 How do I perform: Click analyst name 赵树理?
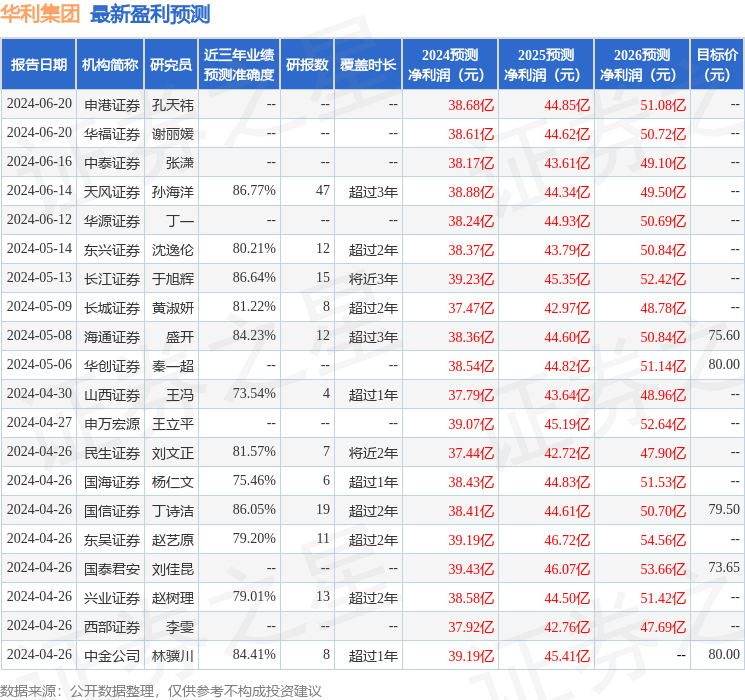(173, 598)
